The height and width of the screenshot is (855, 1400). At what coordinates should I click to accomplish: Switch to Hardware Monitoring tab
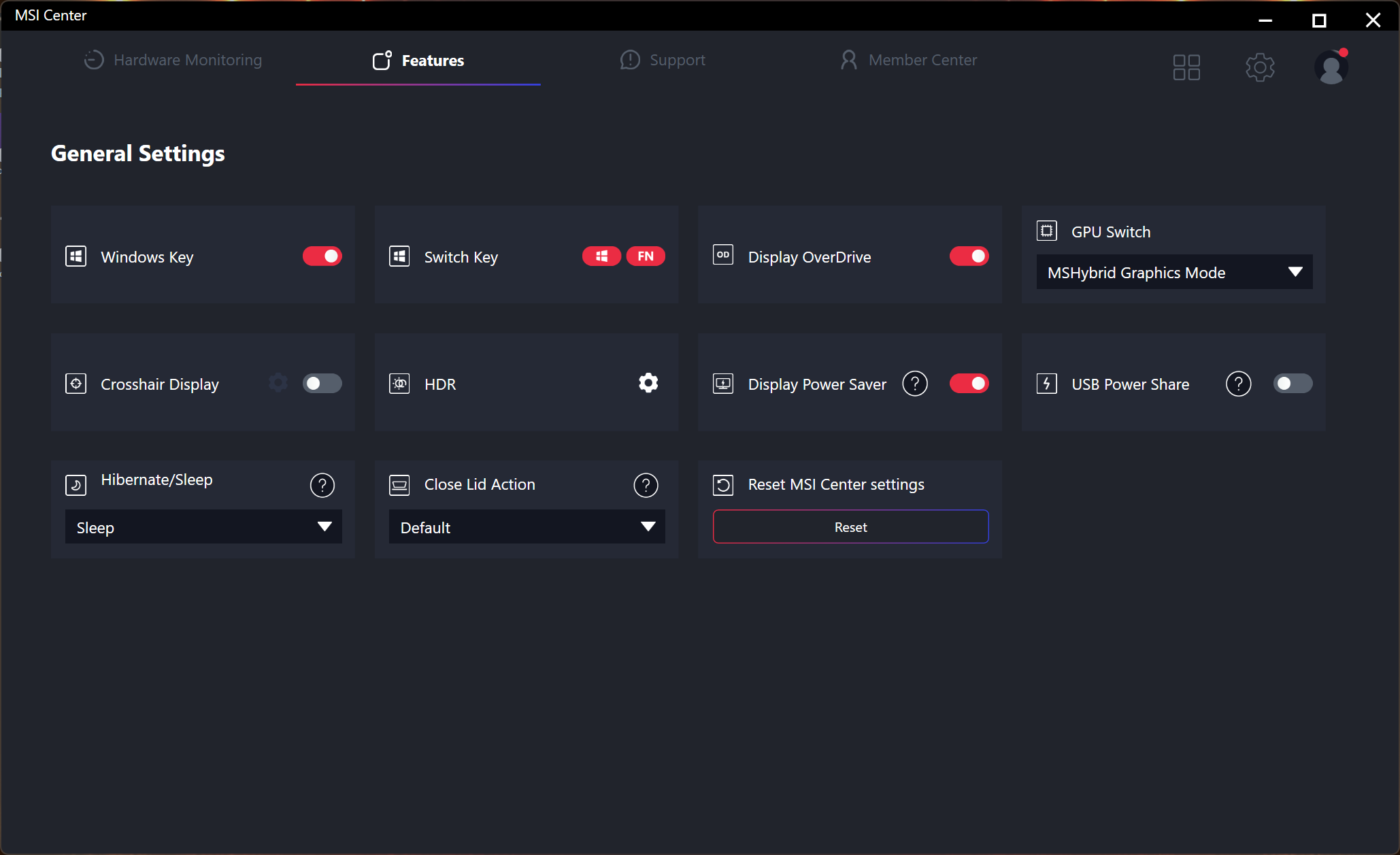(173, 60)
